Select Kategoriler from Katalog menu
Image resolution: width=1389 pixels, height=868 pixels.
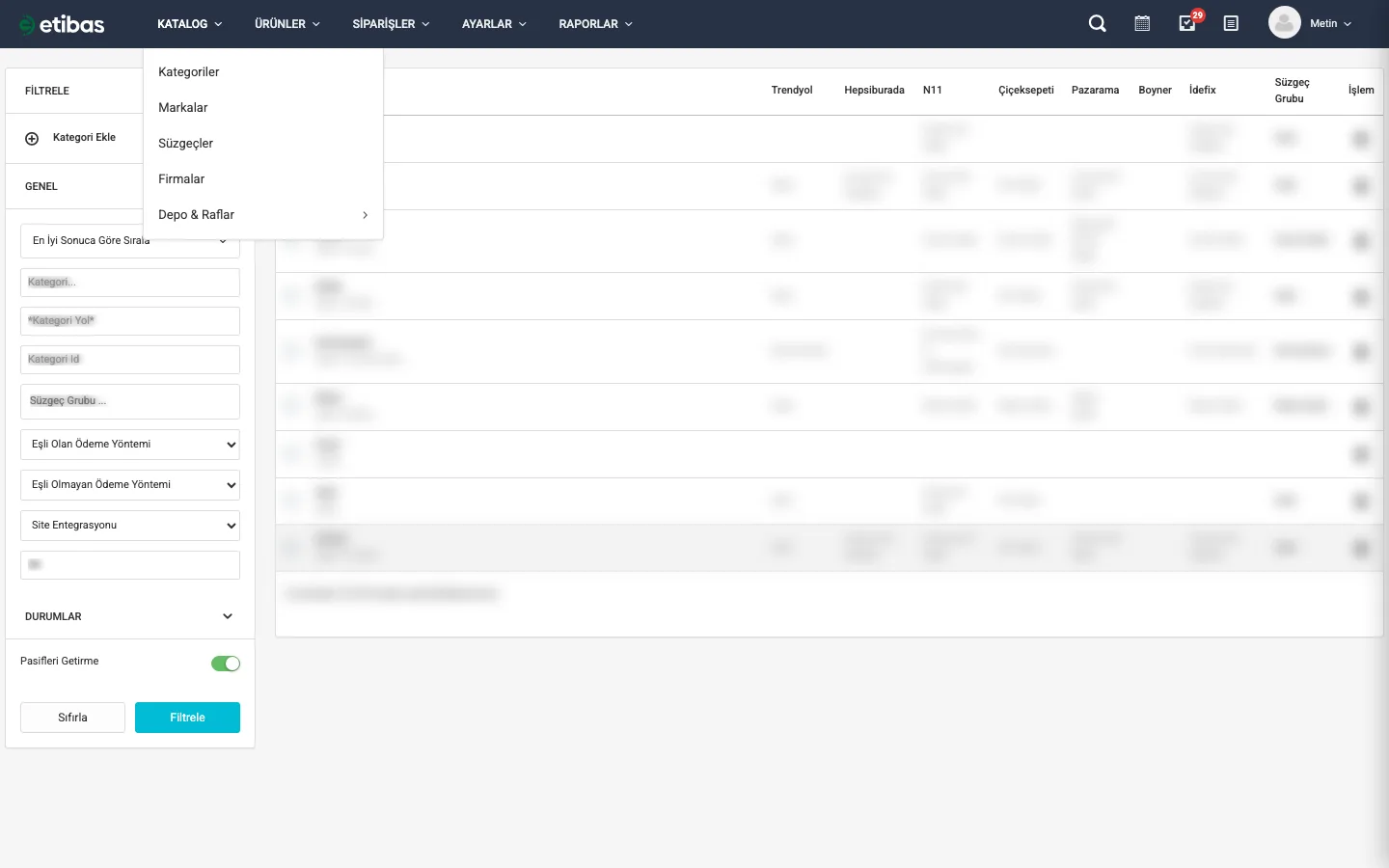point(189,72)
